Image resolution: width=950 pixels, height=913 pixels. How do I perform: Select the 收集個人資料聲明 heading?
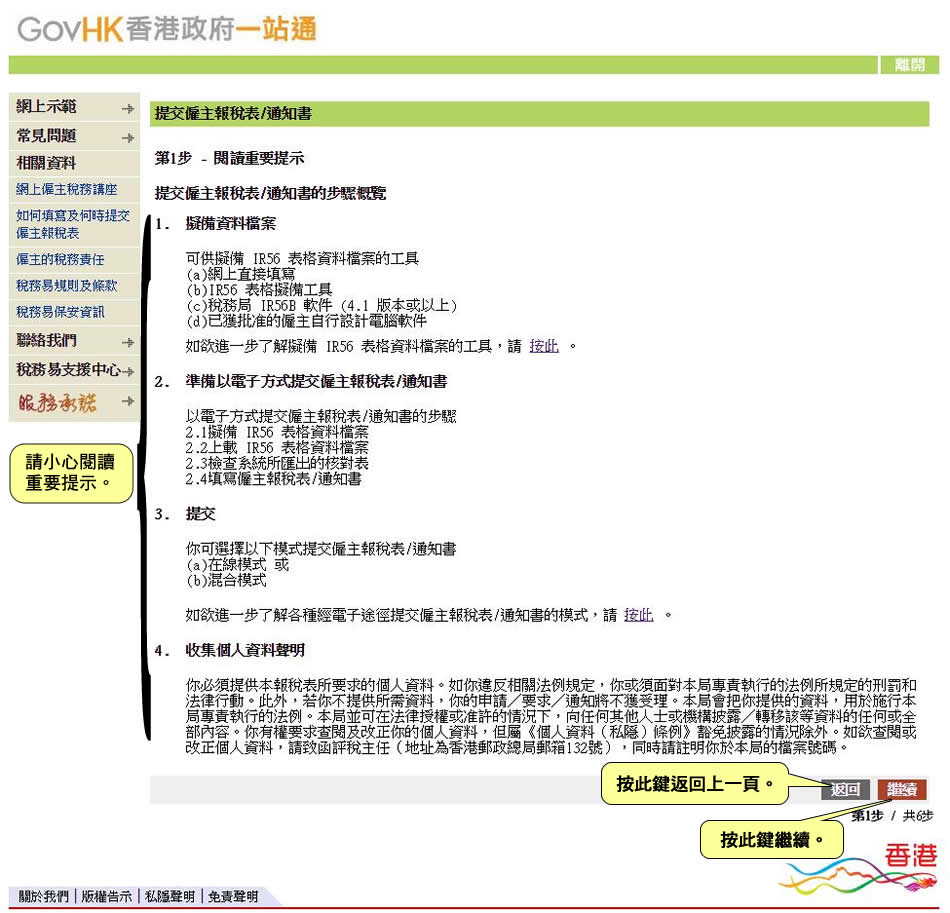coord(245,651)
